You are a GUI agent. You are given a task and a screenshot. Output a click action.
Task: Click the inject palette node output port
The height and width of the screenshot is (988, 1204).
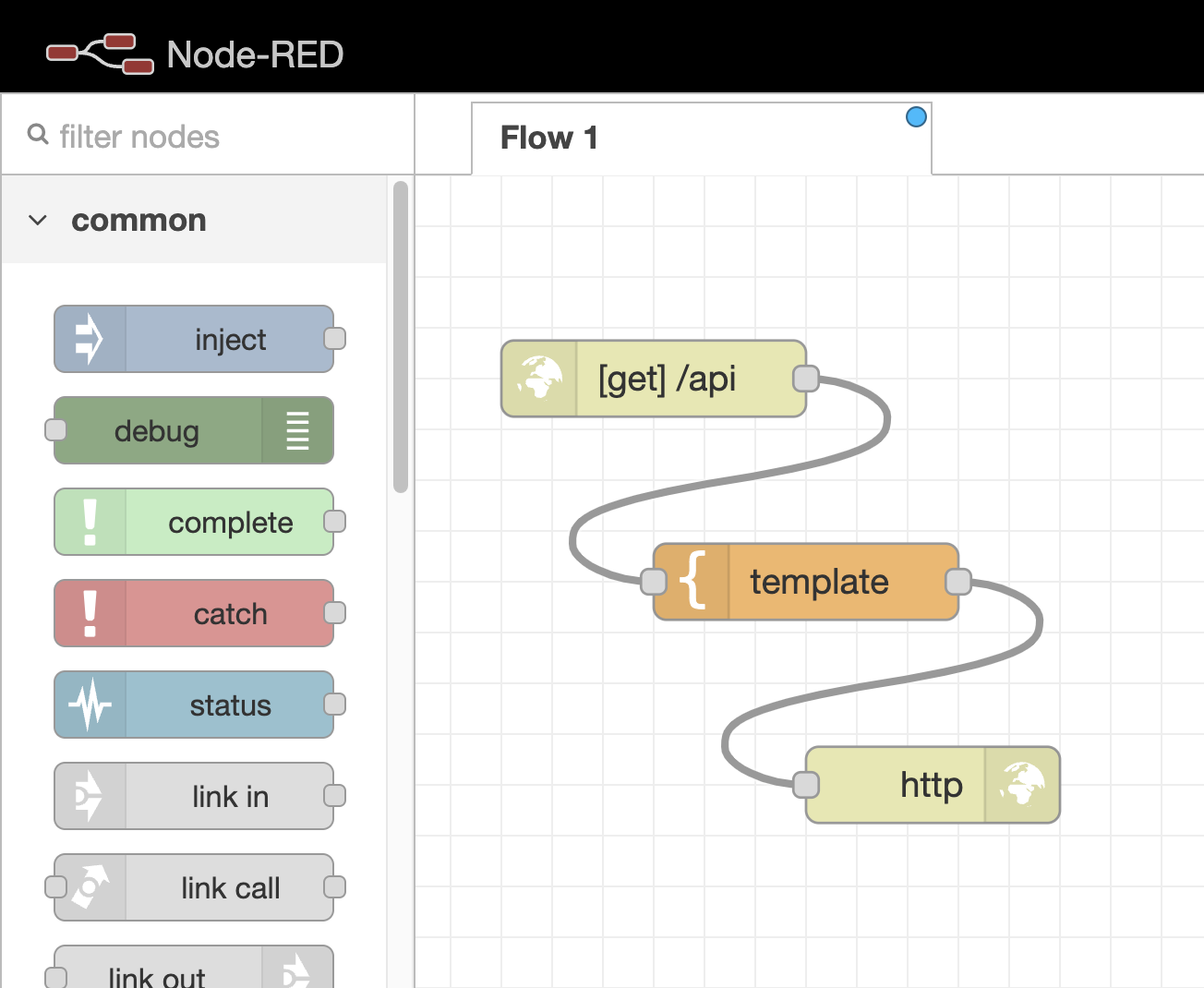point(335,339)
